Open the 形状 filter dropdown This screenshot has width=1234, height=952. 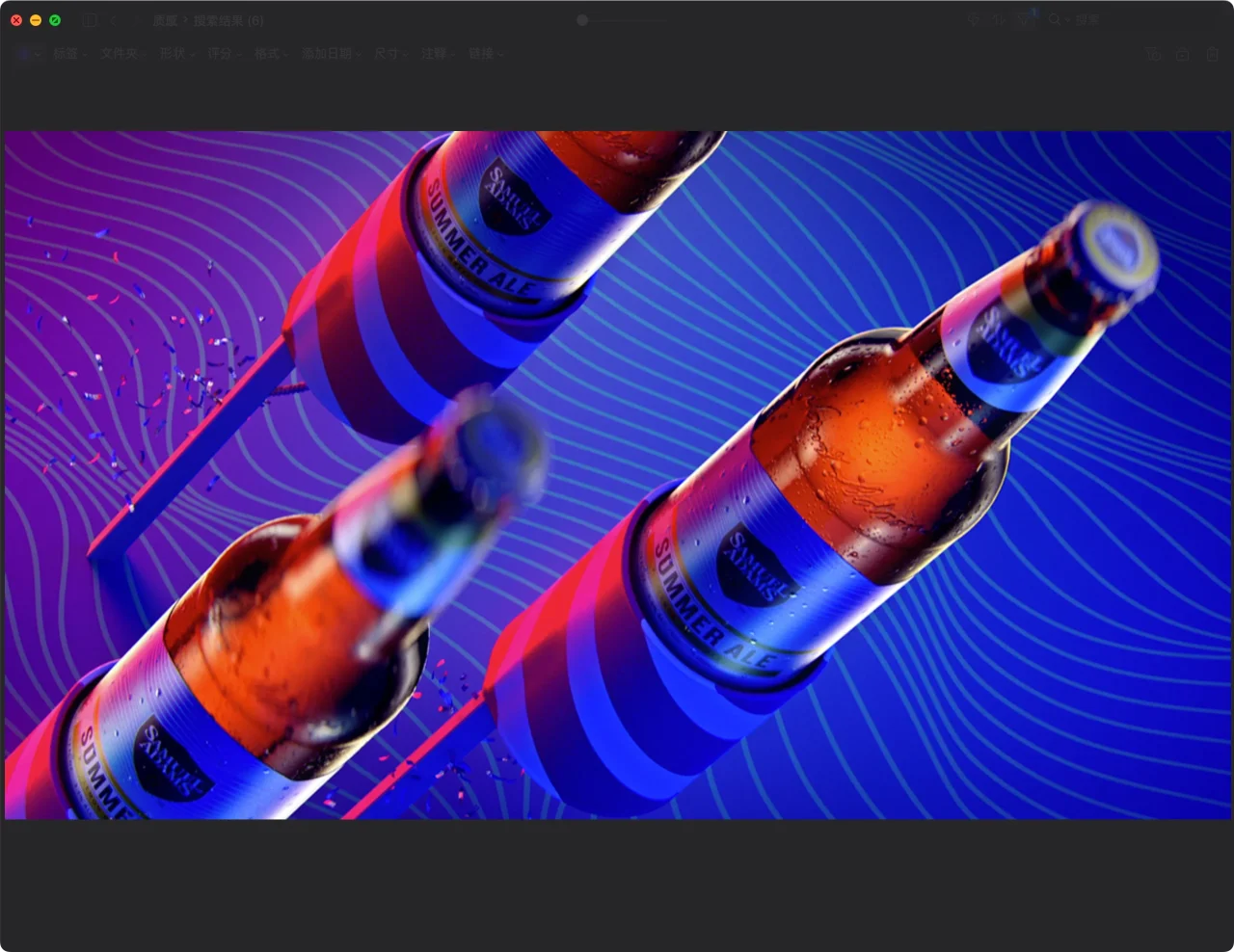(177, 54)
